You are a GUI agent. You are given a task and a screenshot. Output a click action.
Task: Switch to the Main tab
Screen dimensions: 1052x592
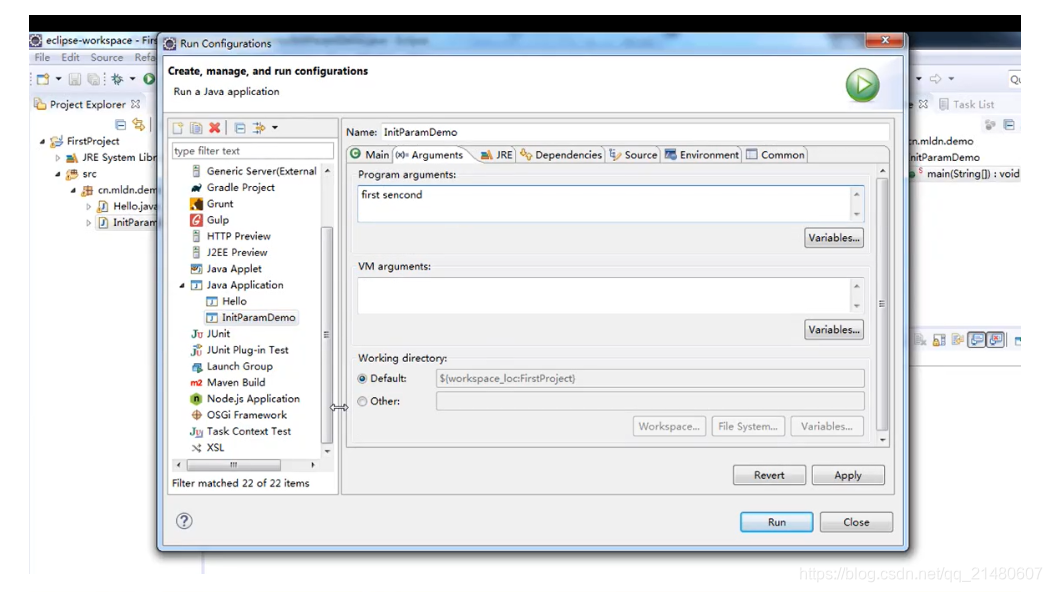[369, 154]
